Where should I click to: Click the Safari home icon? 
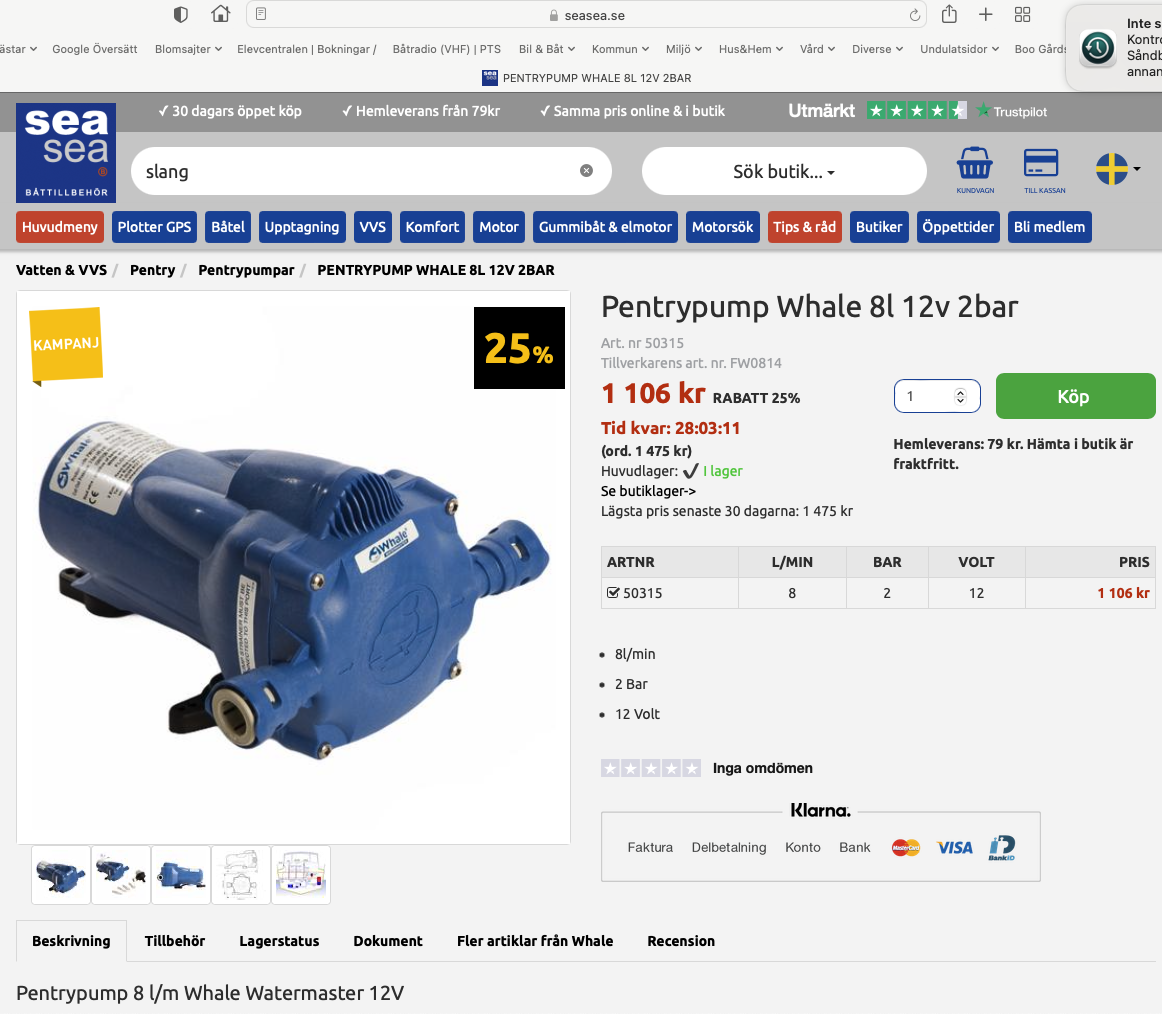click(221, 14)
